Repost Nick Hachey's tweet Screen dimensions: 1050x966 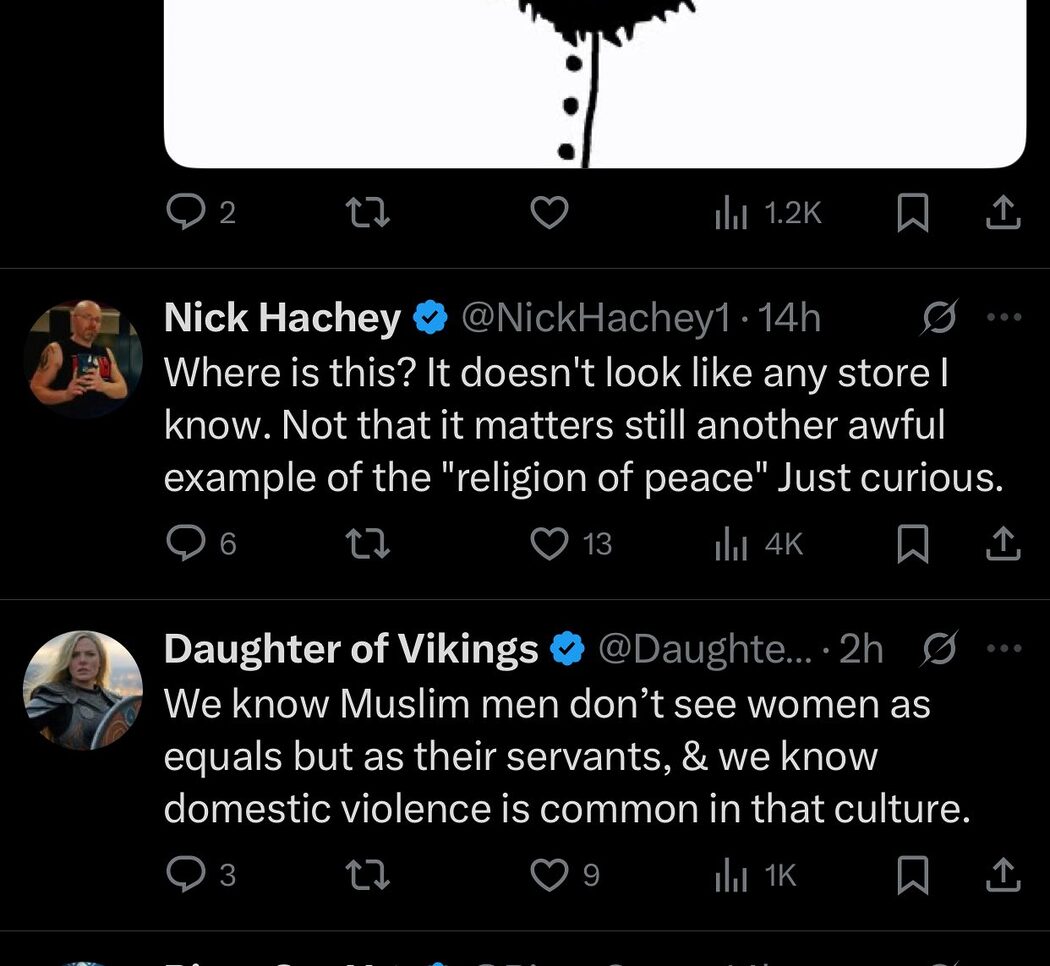pos(368,543)
